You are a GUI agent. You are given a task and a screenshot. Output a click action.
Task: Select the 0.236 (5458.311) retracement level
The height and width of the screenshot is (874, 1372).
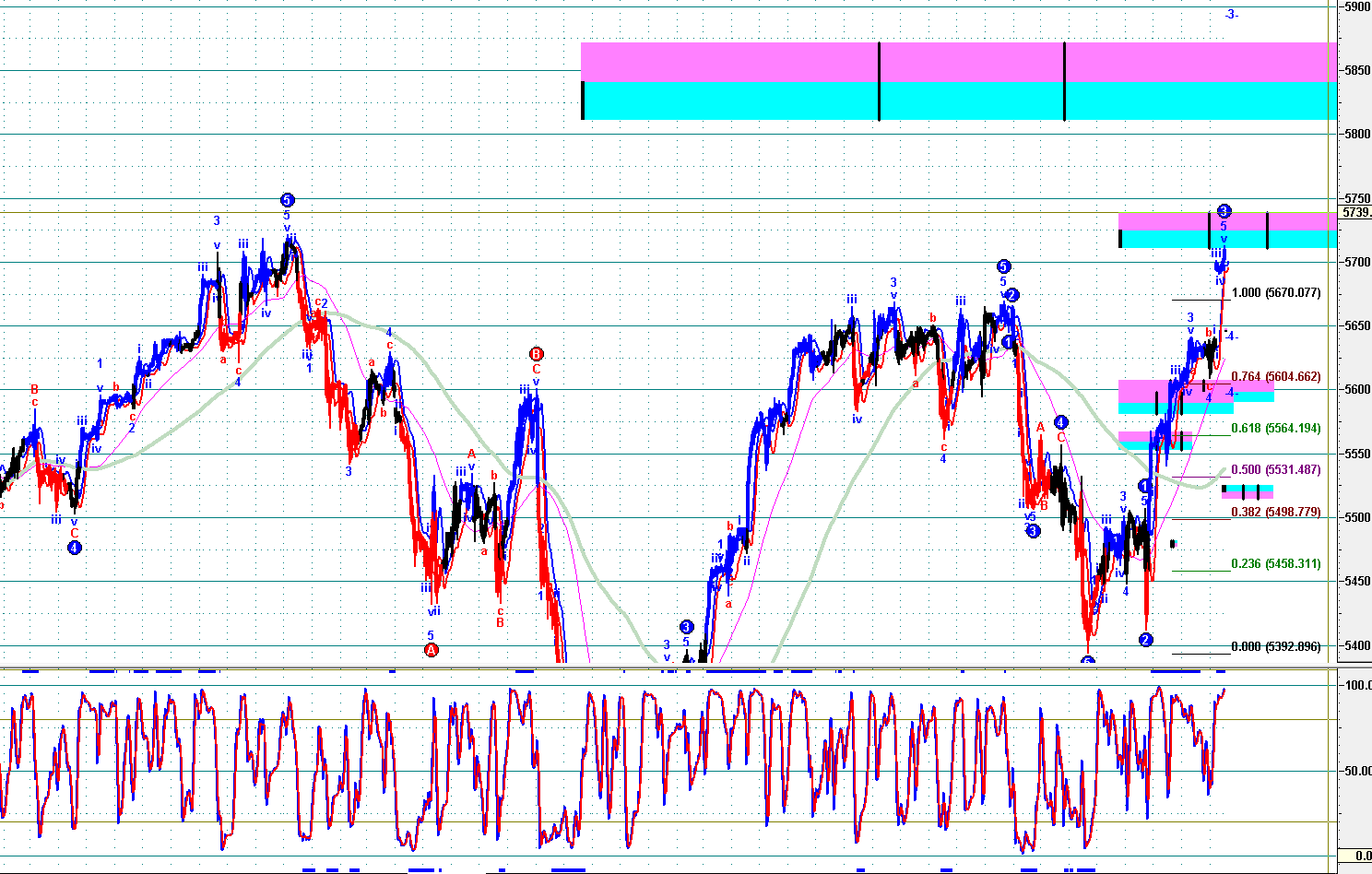tap(1276, 564)
